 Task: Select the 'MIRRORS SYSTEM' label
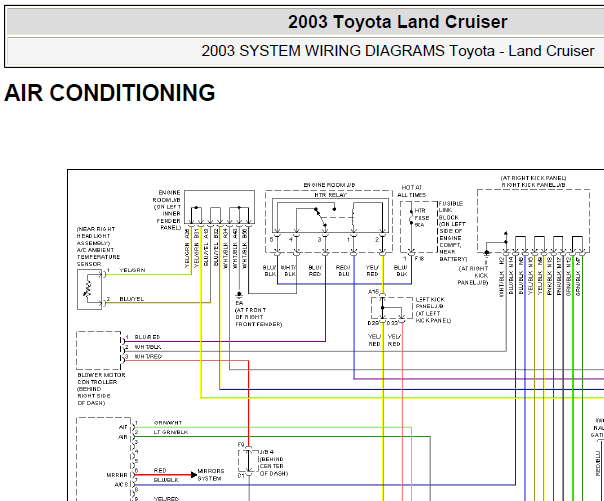(x=211, y=475)
